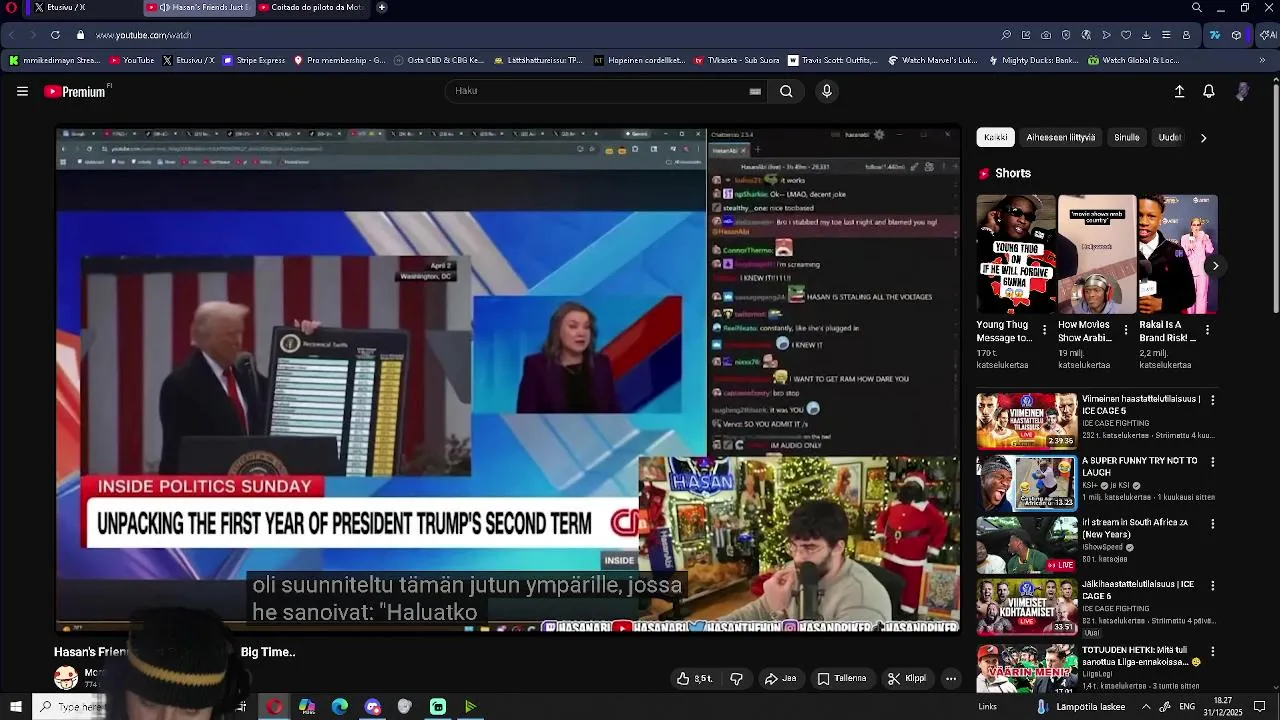Open the Discord taskbar icon
1280x720 pixels.
tap(373, 706)
